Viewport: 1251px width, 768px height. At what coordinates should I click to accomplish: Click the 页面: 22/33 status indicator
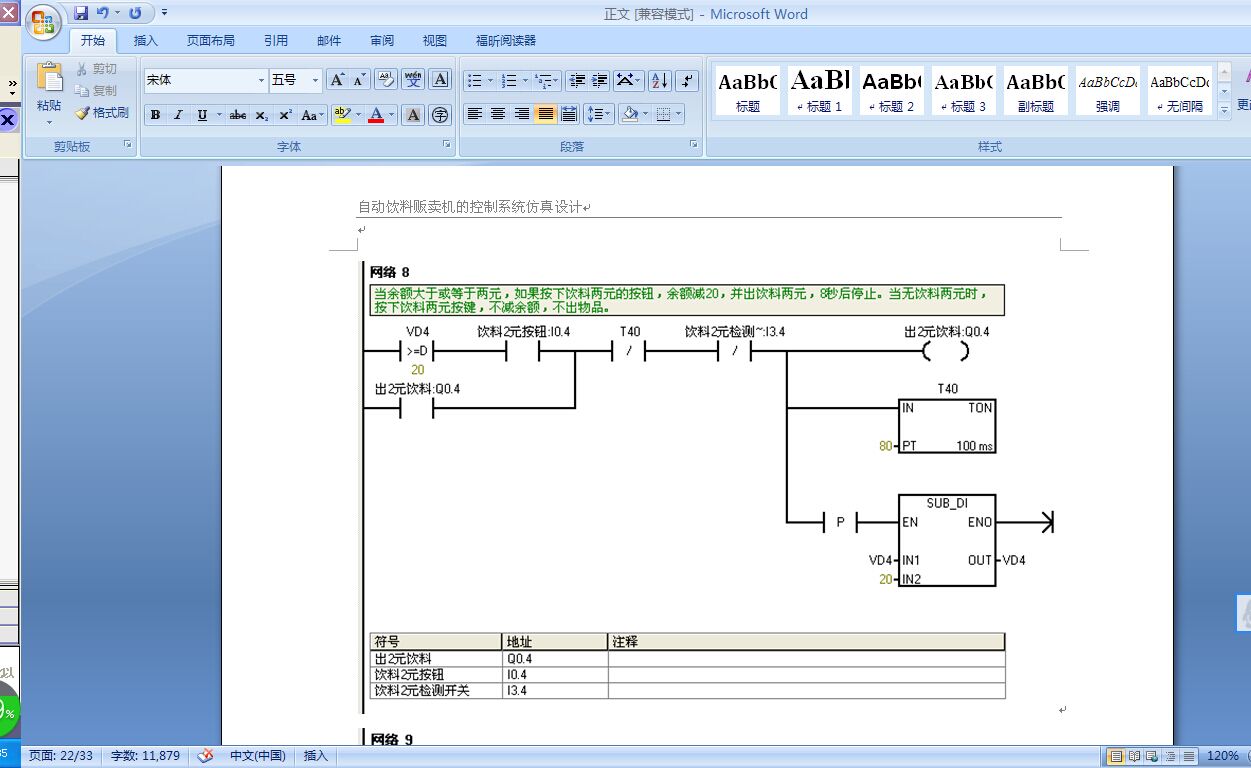point(61,756)
